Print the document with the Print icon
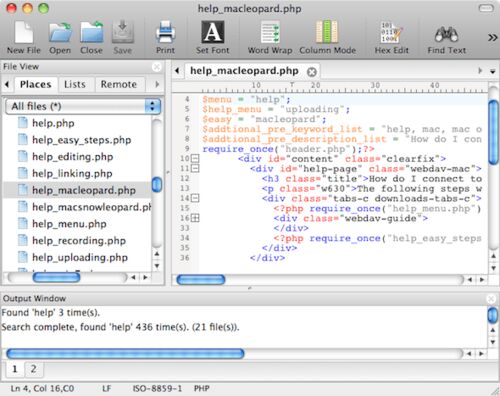 [165, 32]
